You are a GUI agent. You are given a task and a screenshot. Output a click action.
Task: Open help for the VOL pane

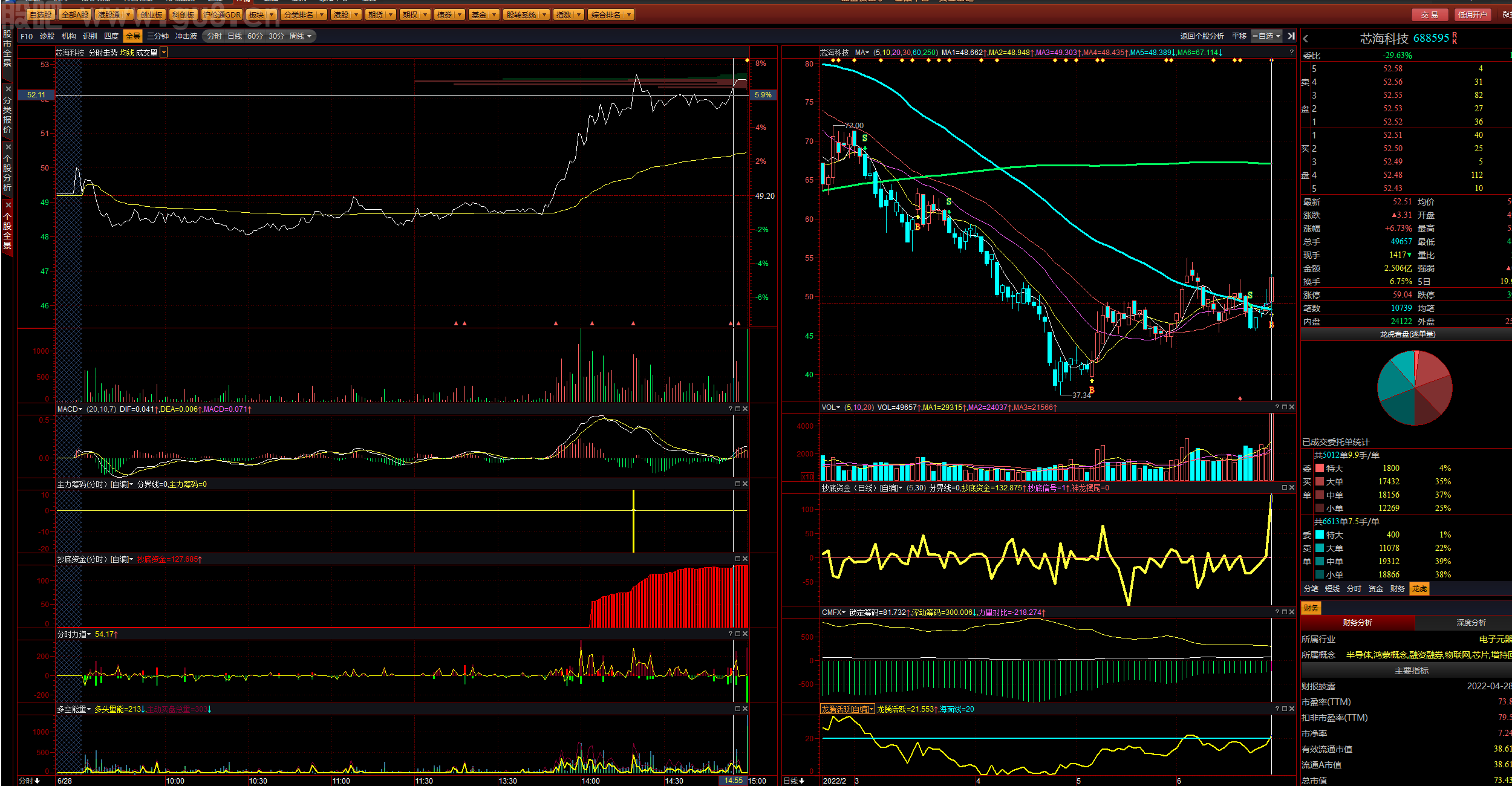(x=1277, y=408)
